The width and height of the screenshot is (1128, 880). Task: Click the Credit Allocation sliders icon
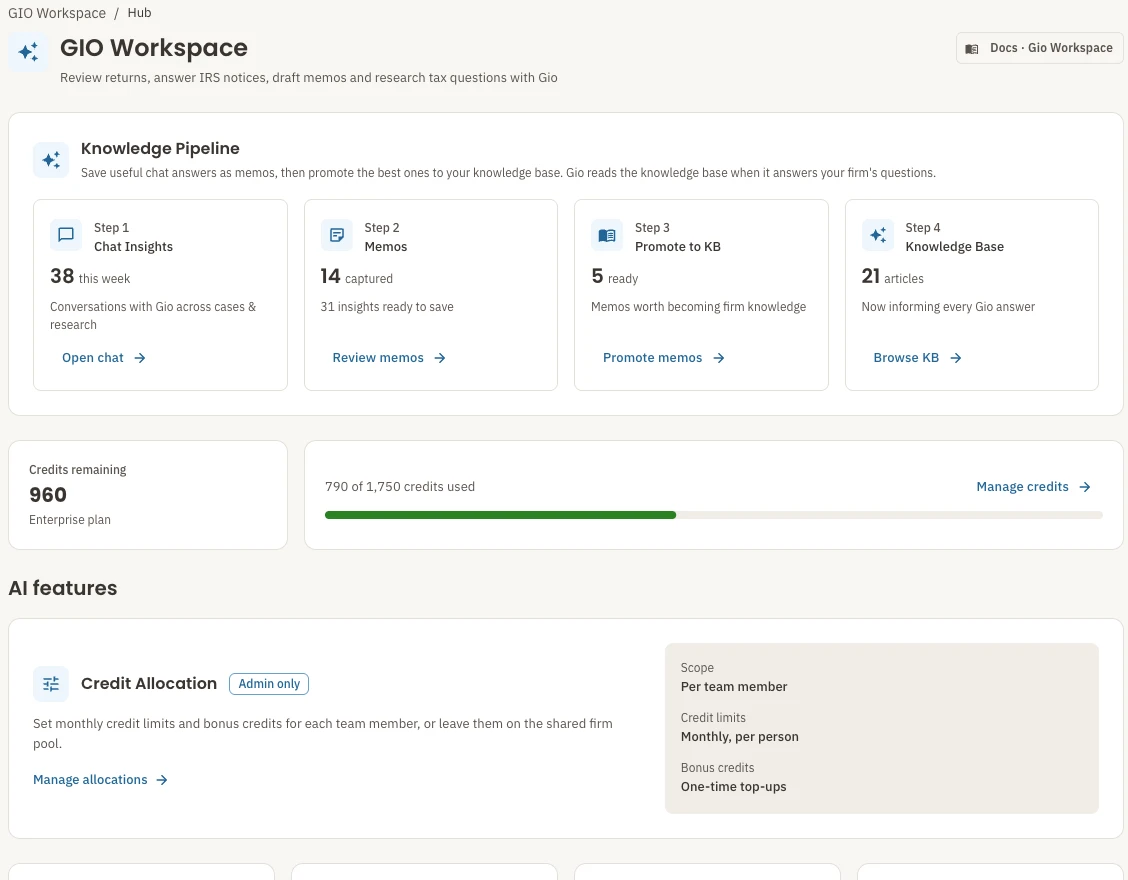pyautogui.click(x=51, y=684)
